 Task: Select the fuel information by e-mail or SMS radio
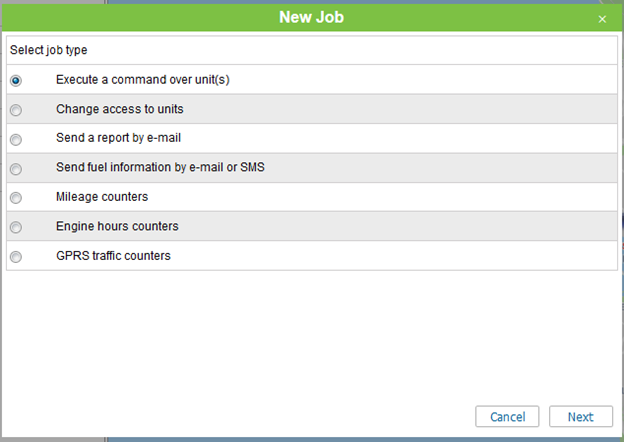tap(16, 169)
